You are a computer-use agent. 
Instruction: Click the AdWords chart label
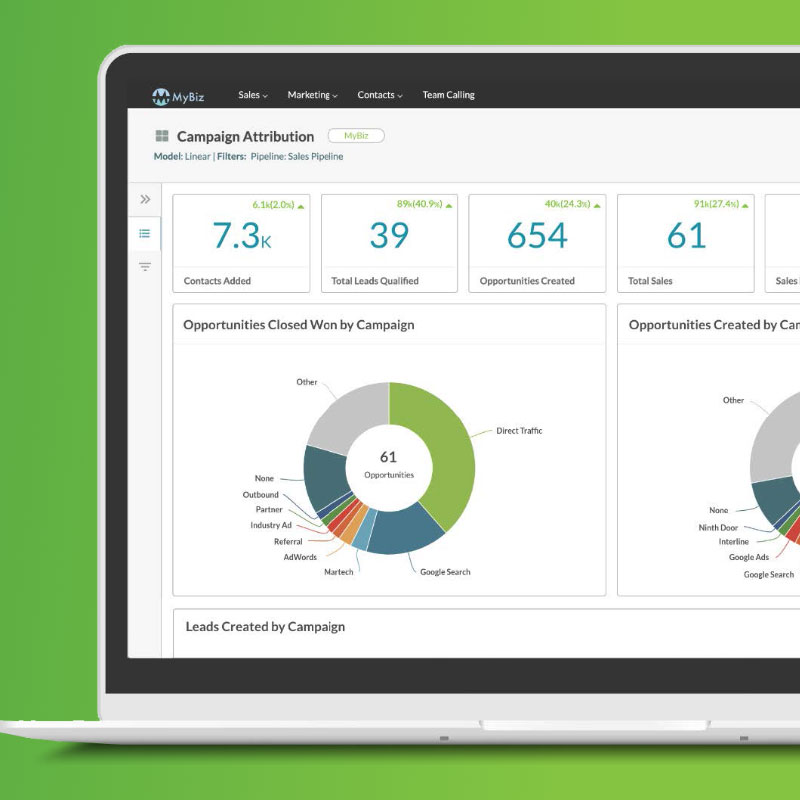300,557
